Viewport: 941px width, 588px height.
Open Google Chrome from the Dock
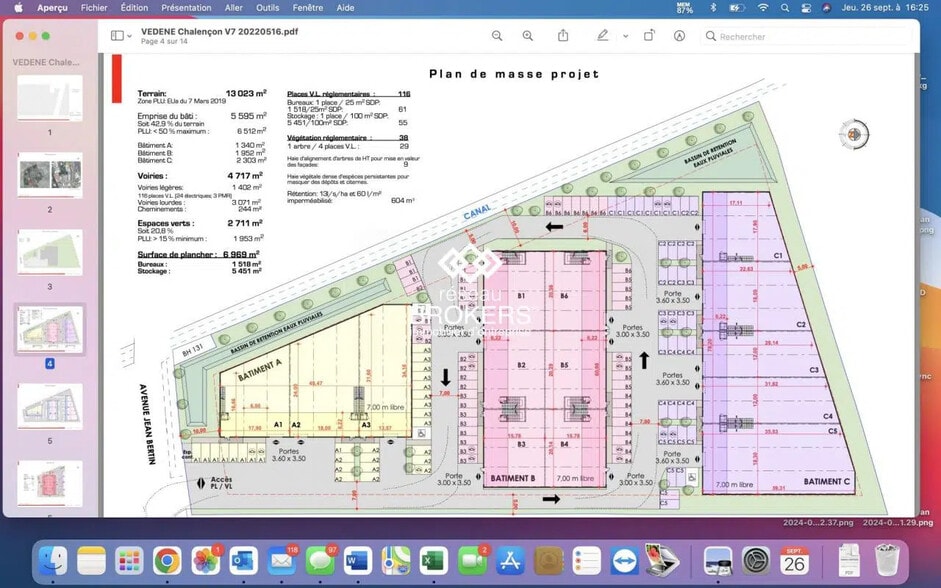pos(167,560)
